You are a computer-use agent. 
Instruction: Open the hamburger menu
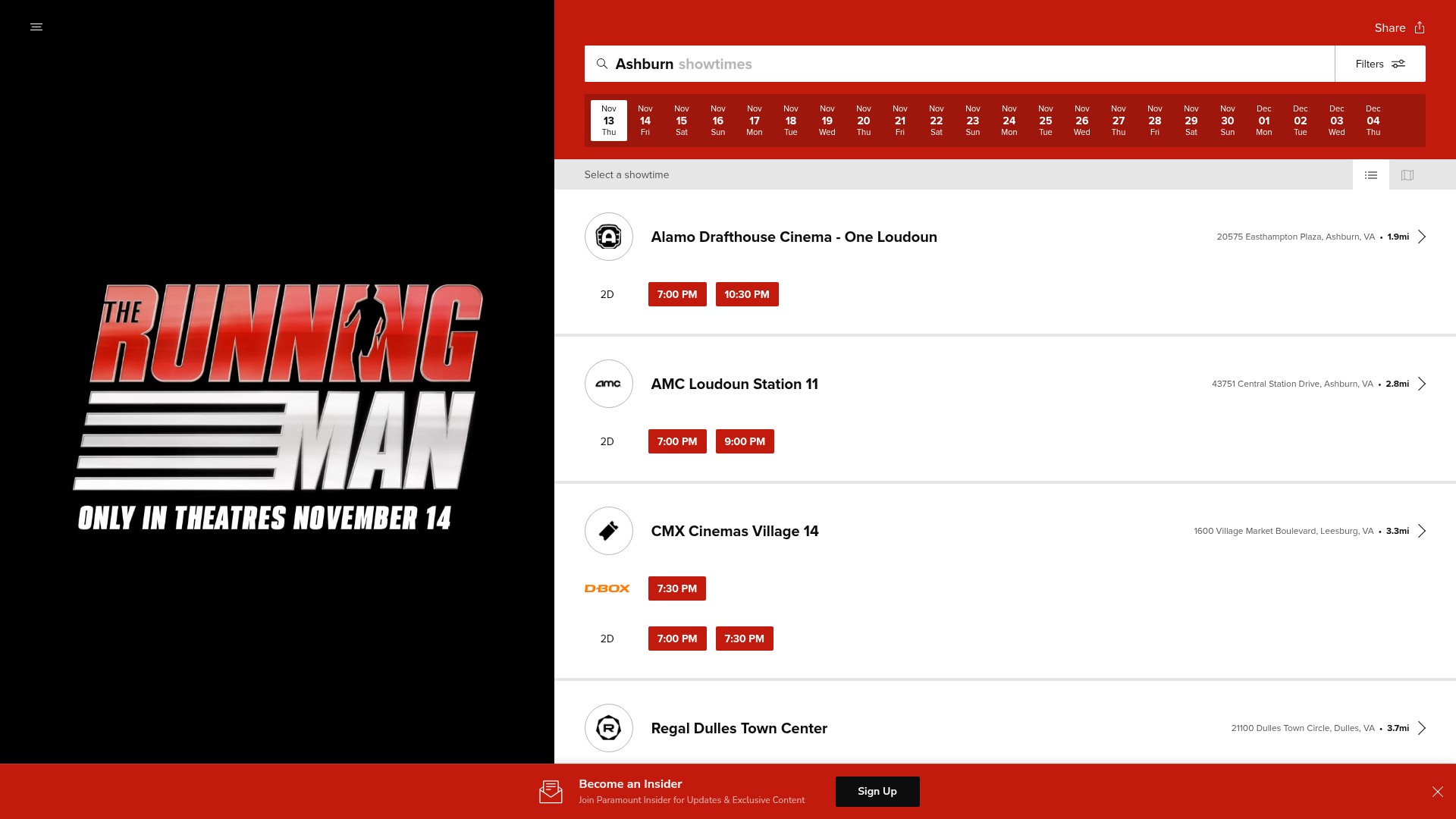36,27
